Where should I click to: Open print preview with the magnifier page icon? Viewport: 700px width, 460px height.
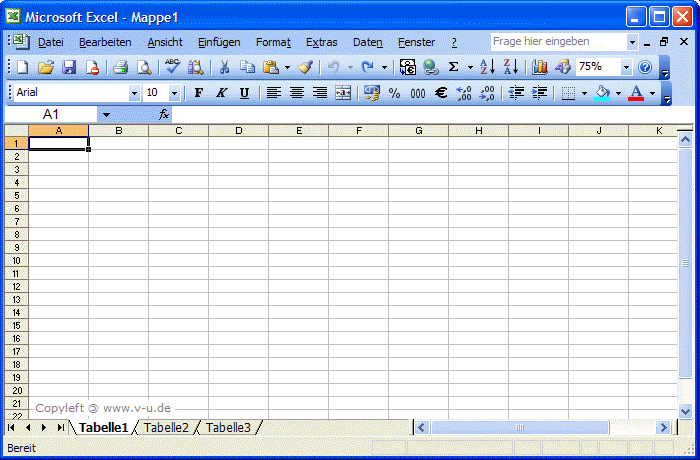tap(144, 67)
